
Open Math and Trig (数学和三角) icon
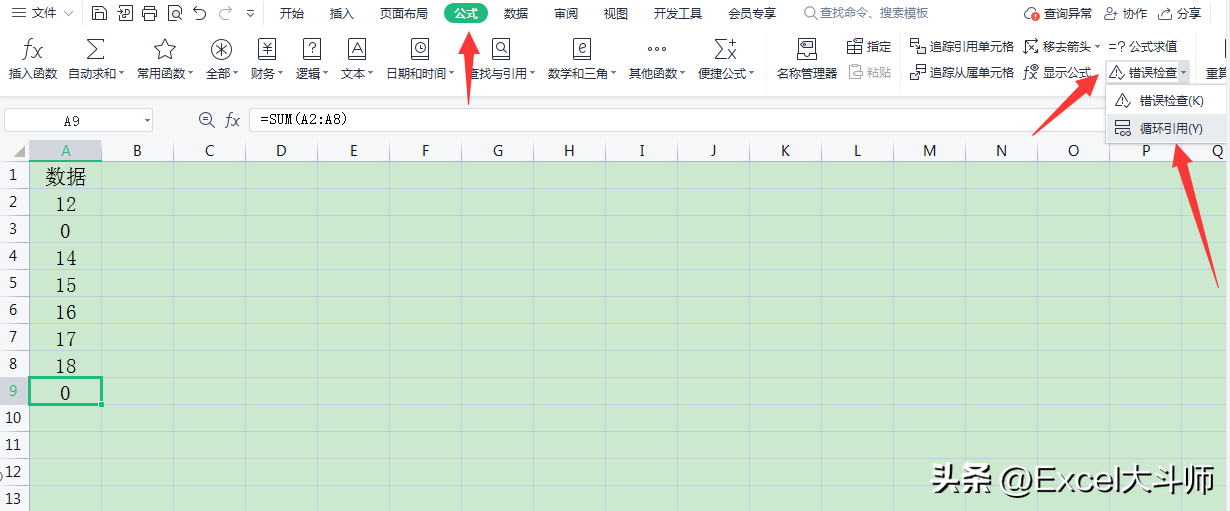click(x=582, y=50)
